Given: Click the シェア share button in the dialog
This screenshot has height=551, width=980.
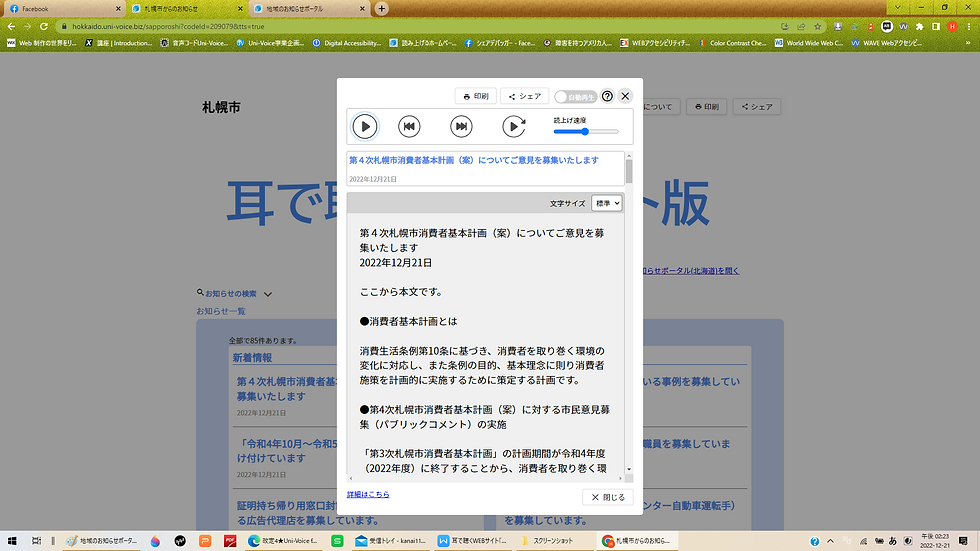Looking at the screenshot, I should tap(525, 96).
